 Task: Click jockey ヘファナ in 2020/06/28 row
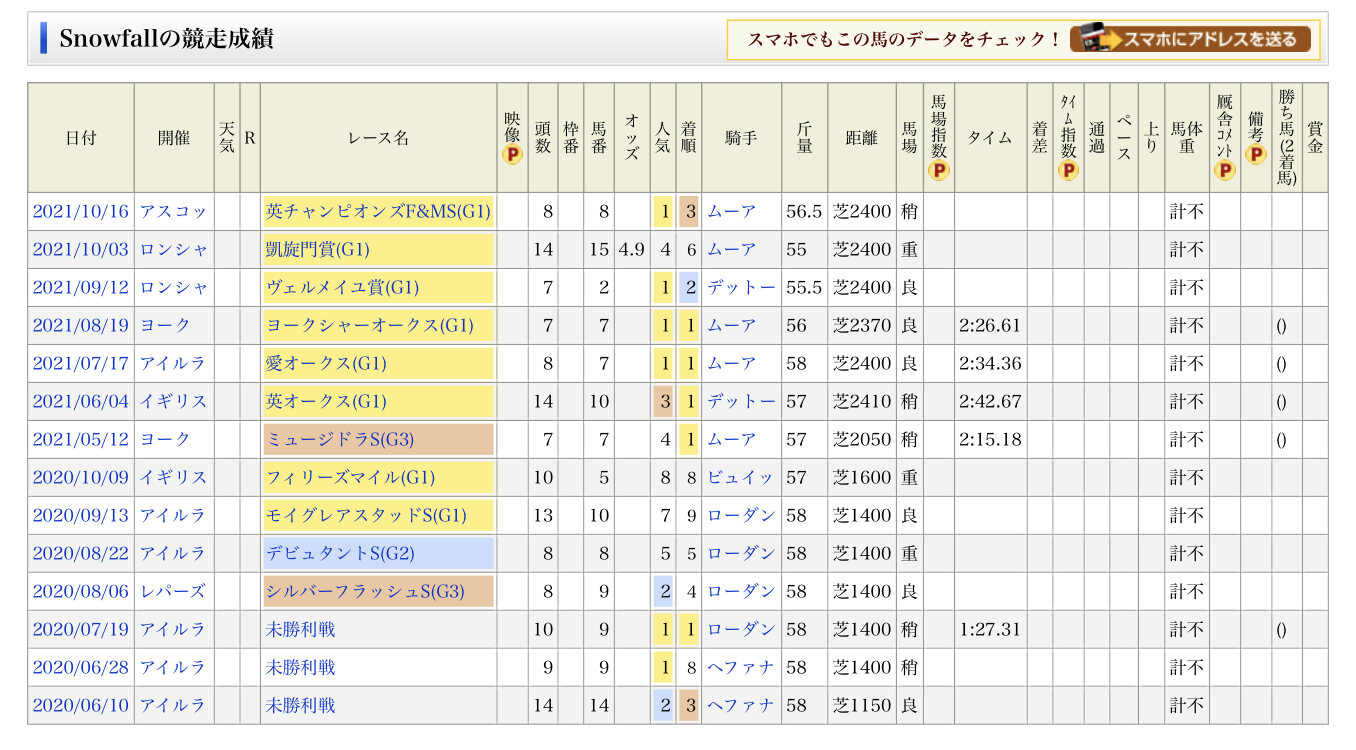tap(741, 668)
